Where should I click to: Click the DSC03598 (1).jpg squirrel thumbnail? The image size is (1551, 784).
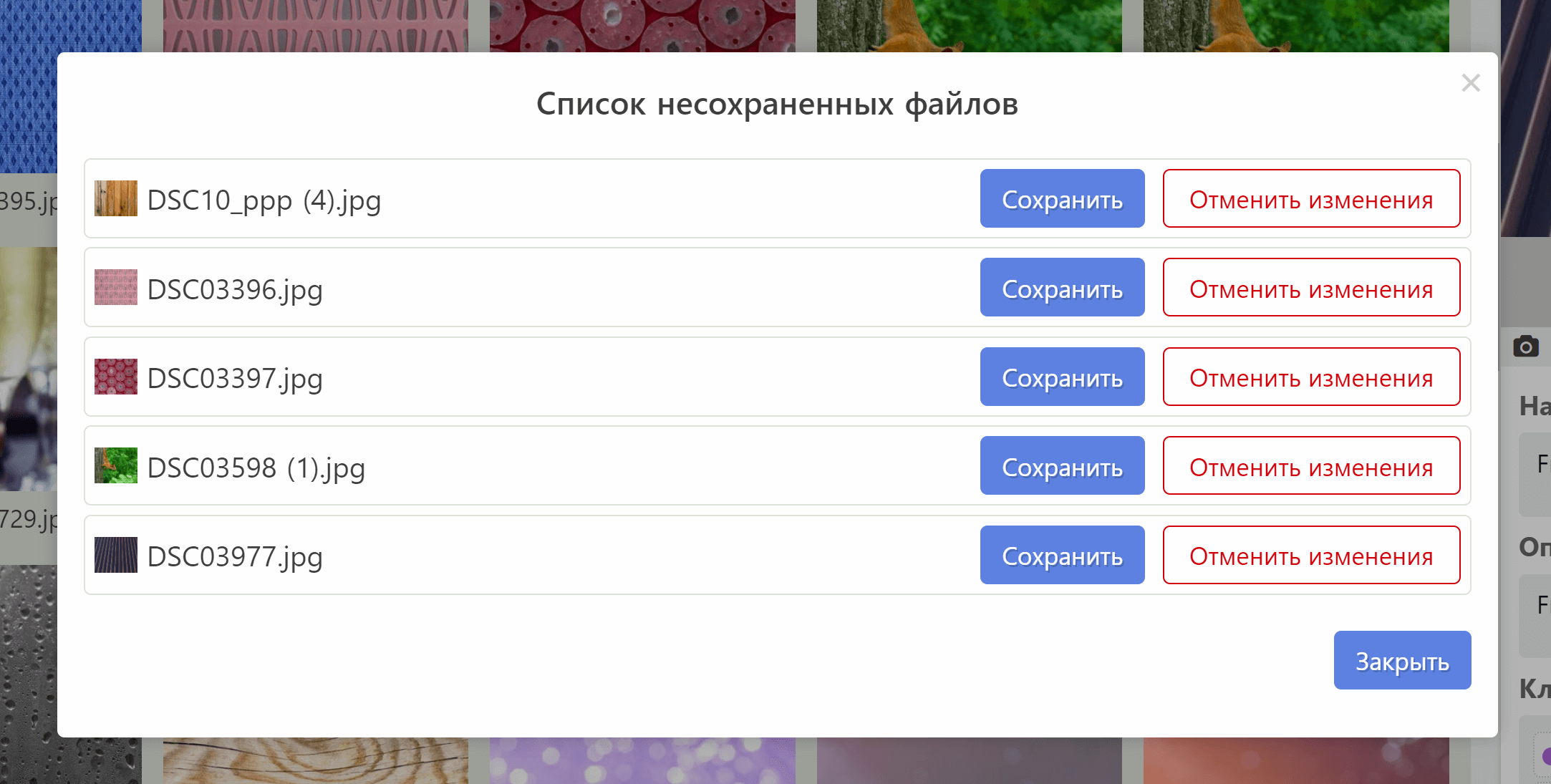tap(116, 465)
